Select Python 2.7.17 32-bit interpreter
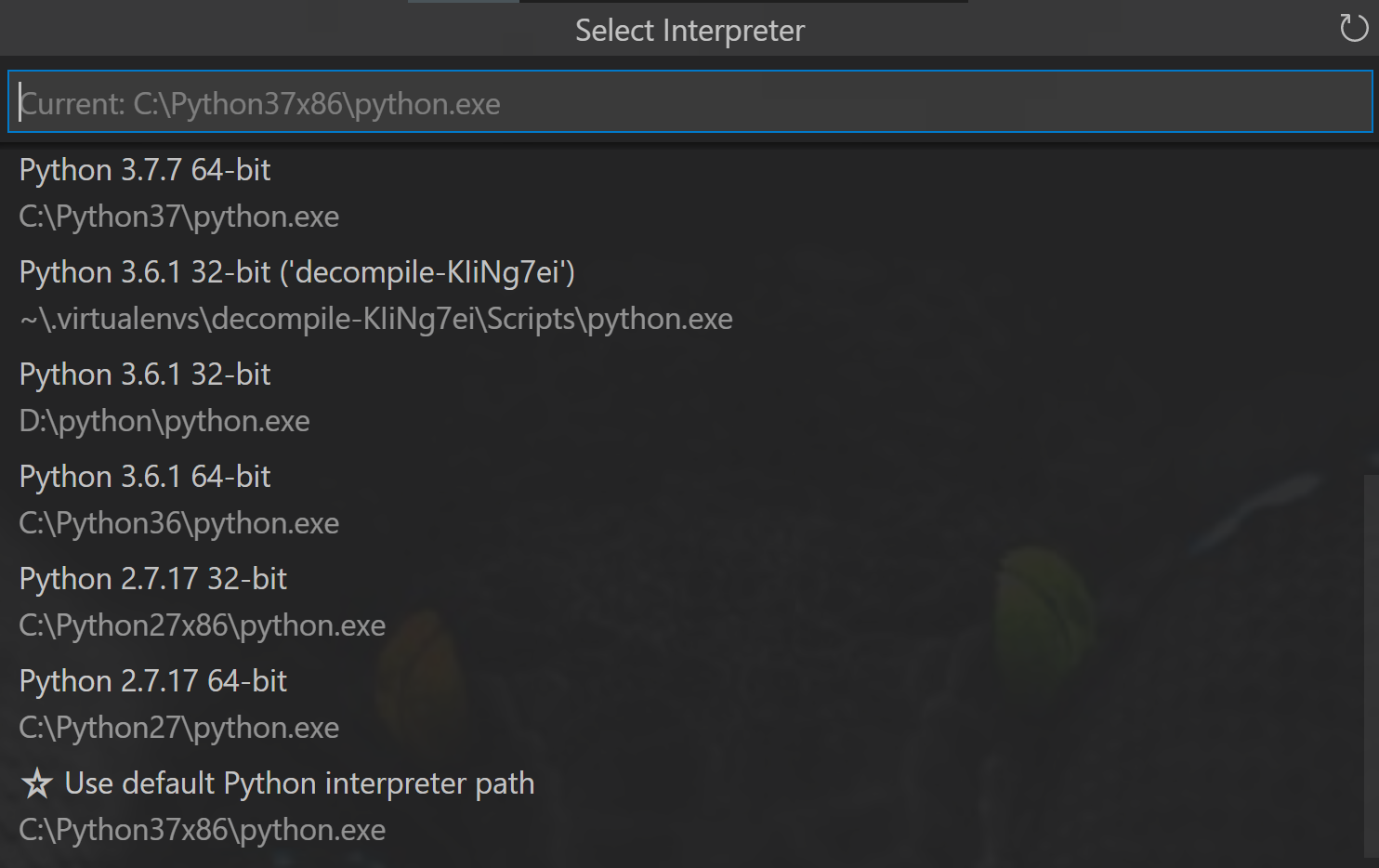The height and width of the screenshot is (868, 1379). click(x=151, y=578)
